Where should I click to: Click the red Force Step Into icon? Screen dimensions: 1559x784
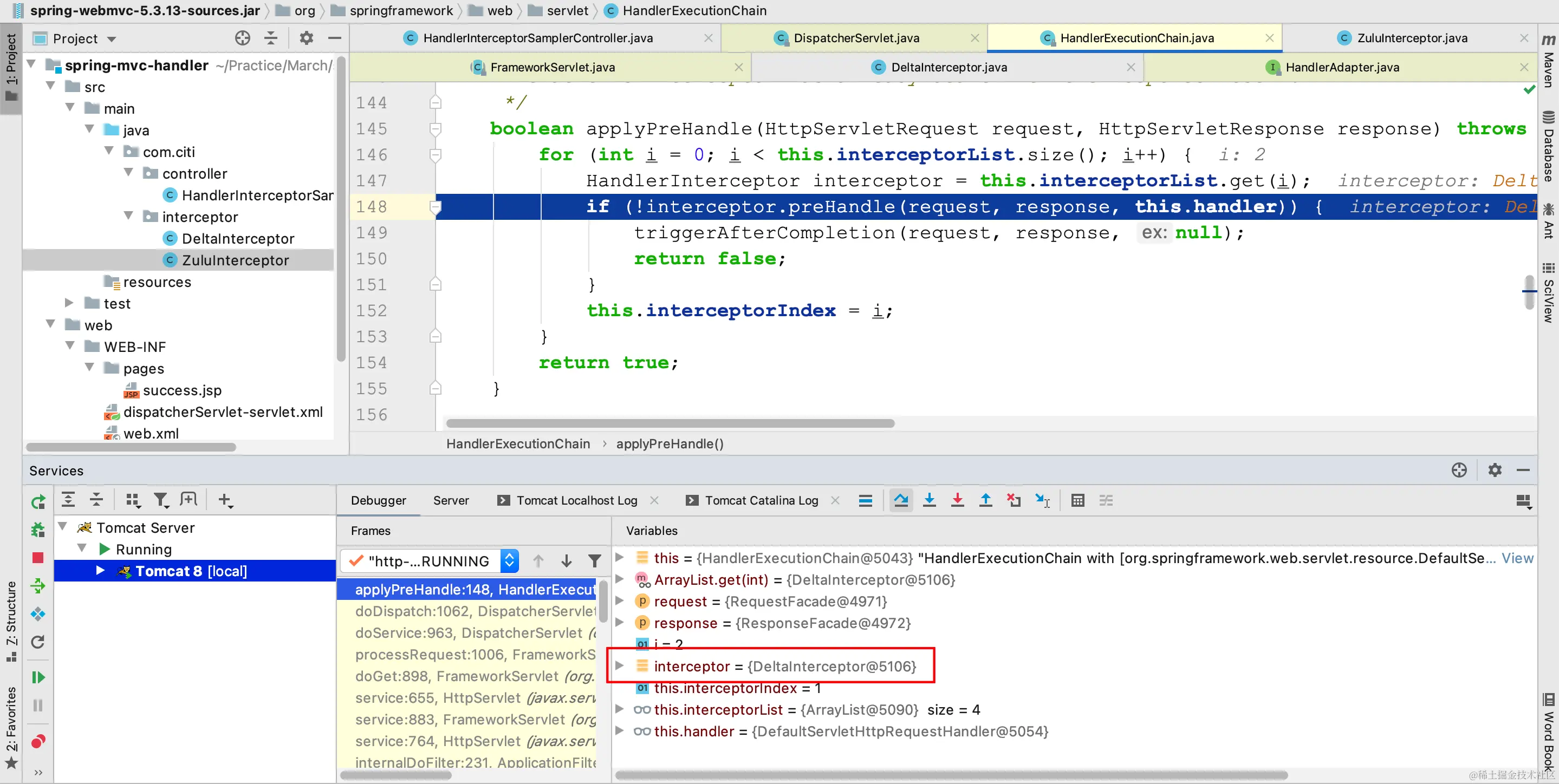click(x=957, y=500)
